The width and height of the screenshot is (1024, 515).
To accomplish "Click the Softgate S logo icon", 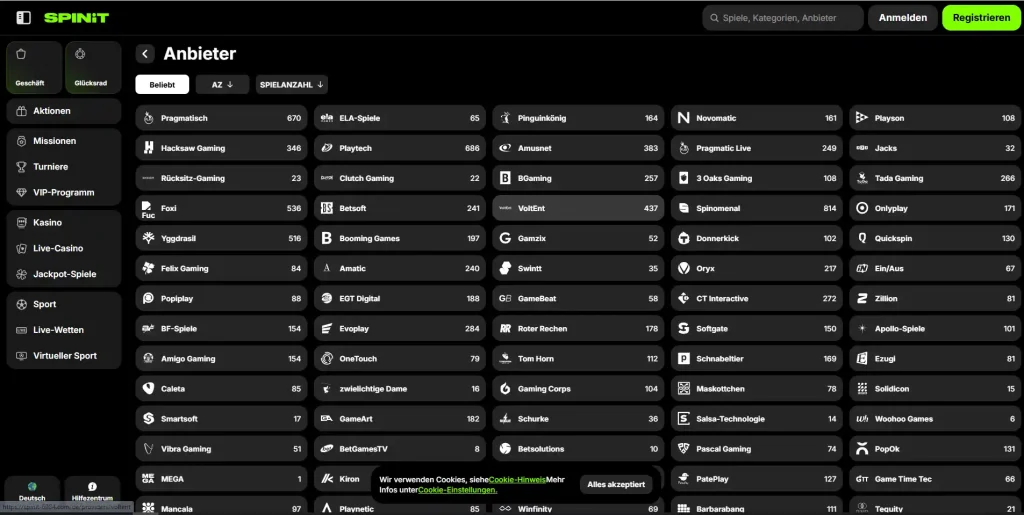I will click(684, 328).
